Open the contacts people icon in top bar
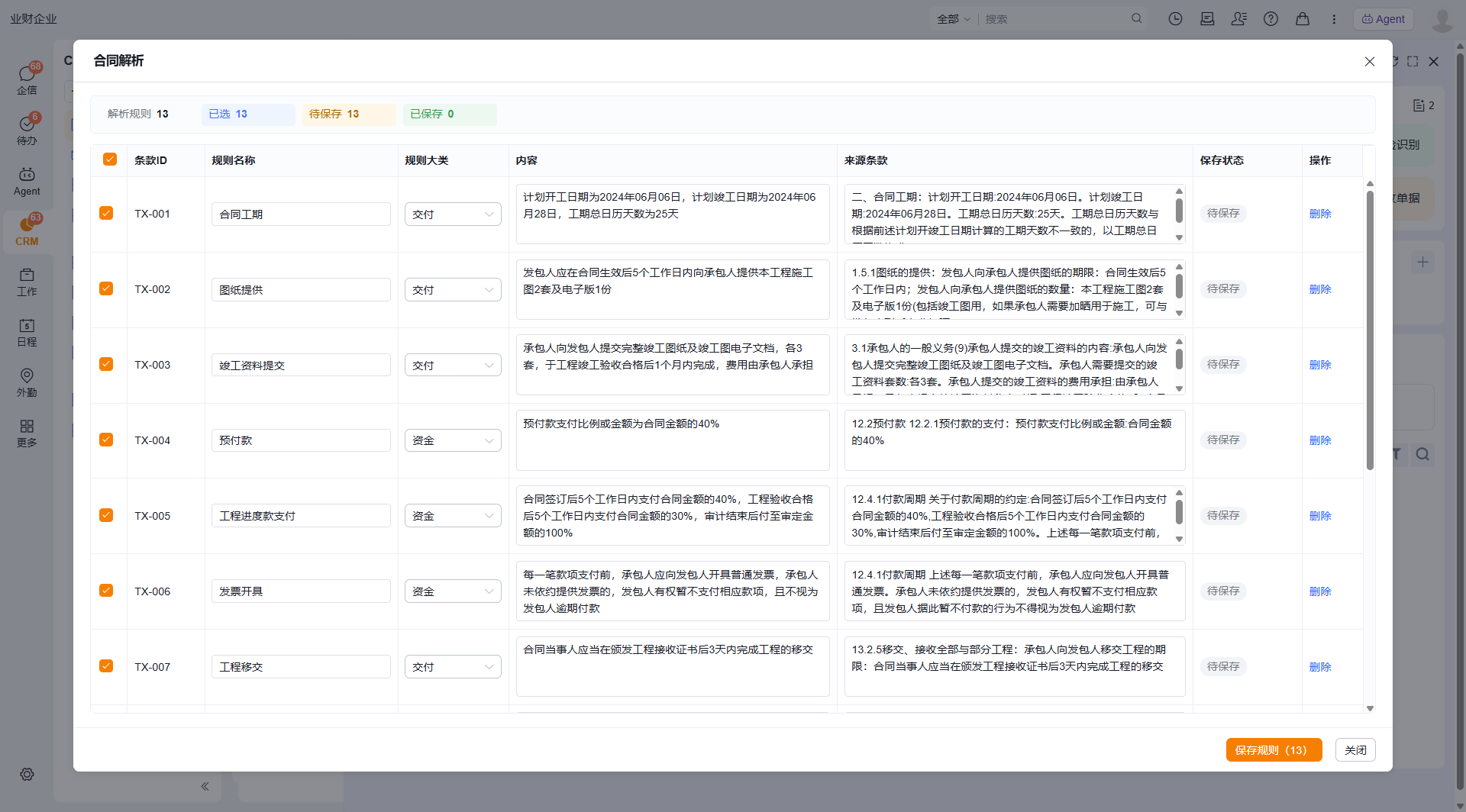Image resolution: width=1466 pixels, height=812 pixels. (x=1238, y=19)
